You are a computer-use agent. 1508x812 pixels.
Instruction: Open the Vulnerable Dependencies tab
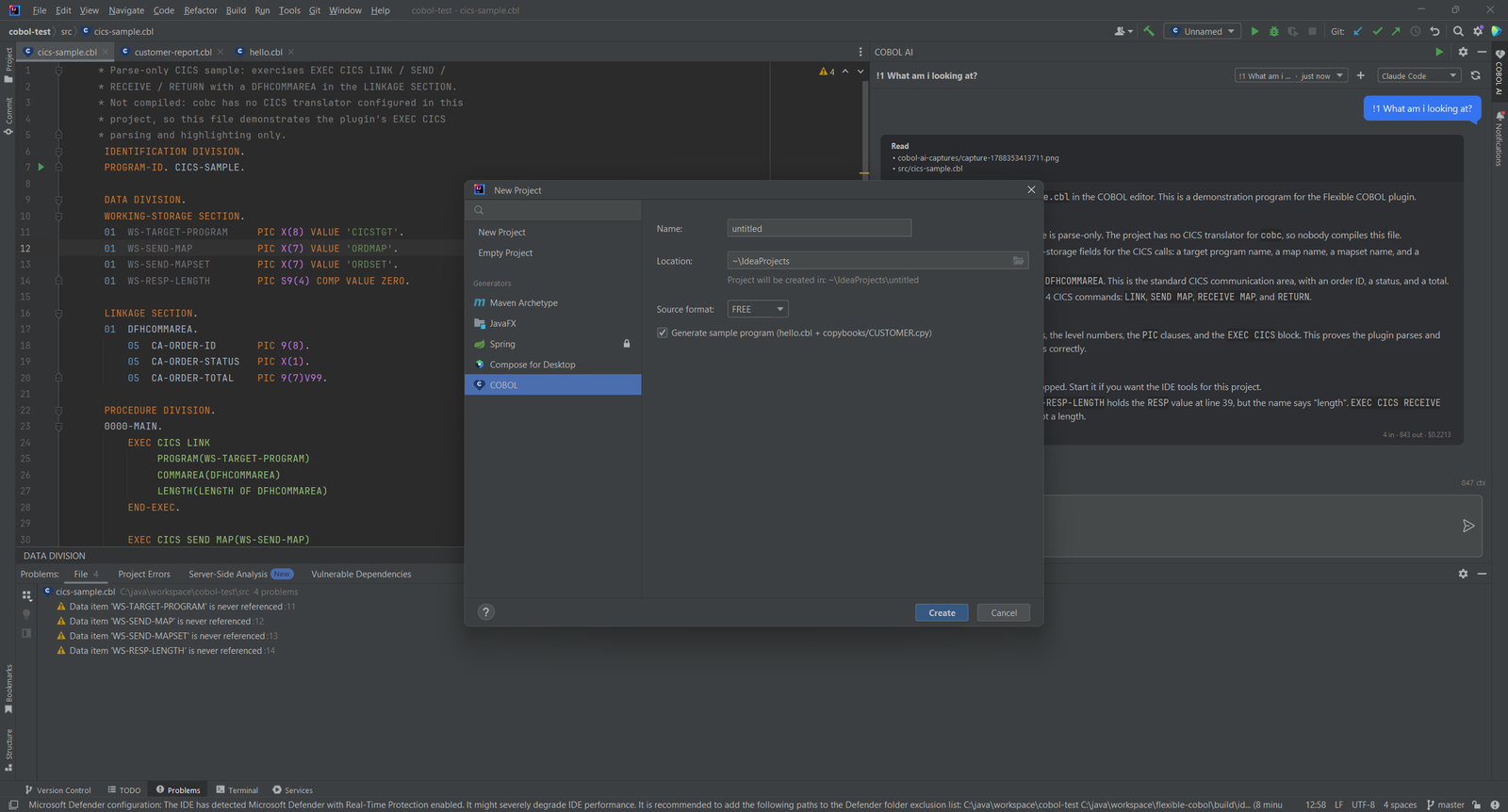(361, 574)
